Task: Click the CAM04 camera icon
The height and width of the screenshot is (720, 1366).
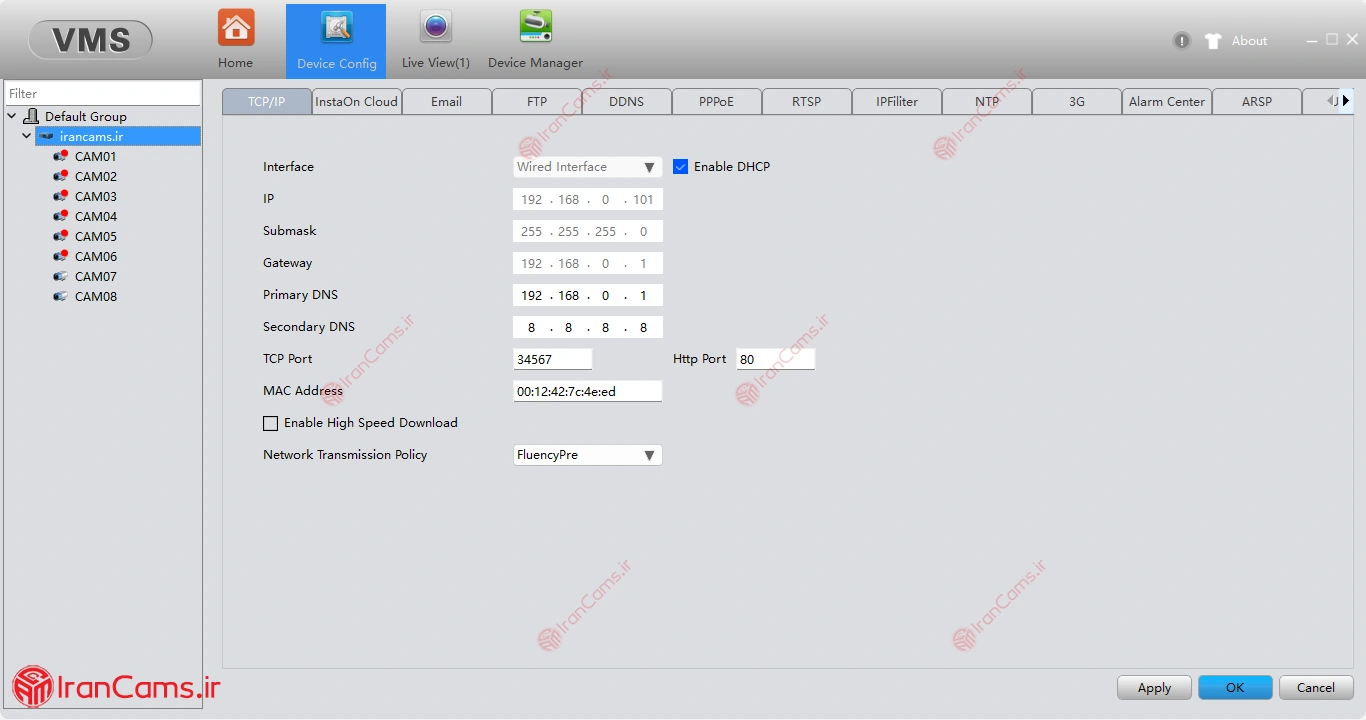Action: (61, 216)
